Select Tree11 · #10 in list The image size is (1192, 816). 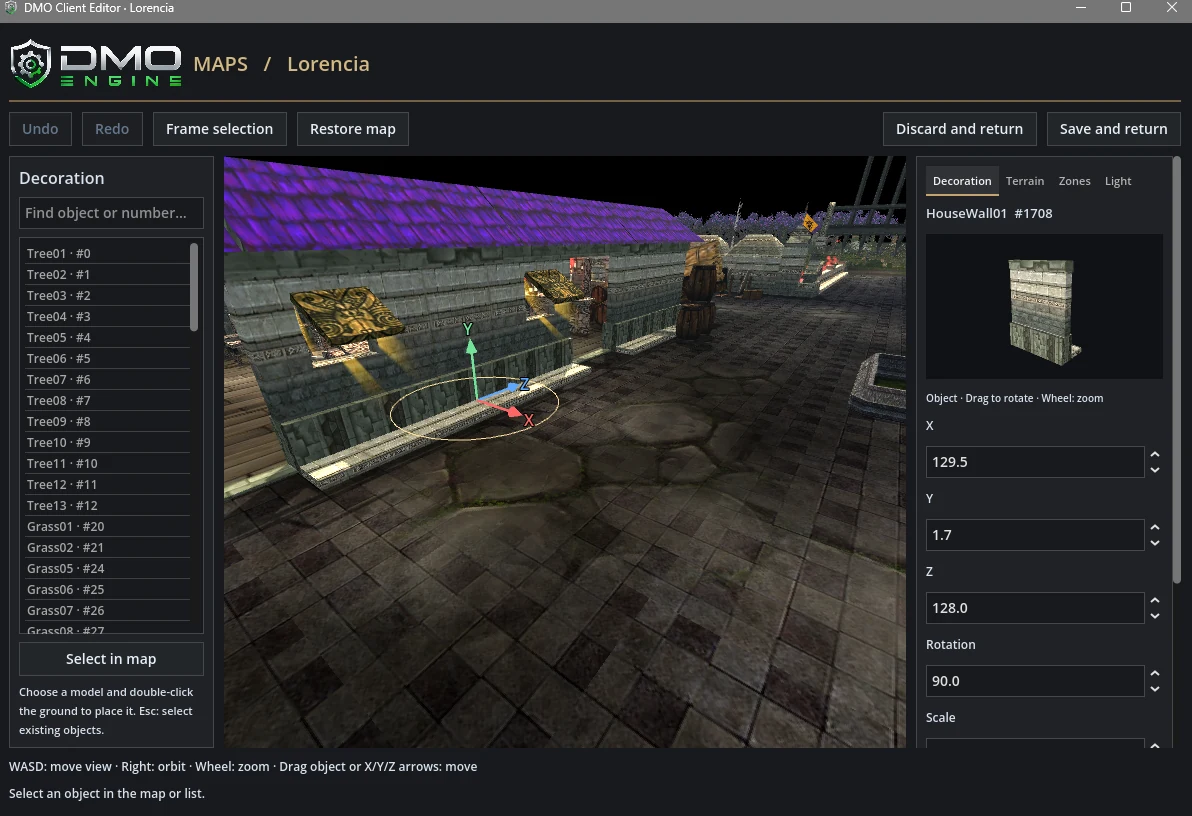[x=108, y=463]
